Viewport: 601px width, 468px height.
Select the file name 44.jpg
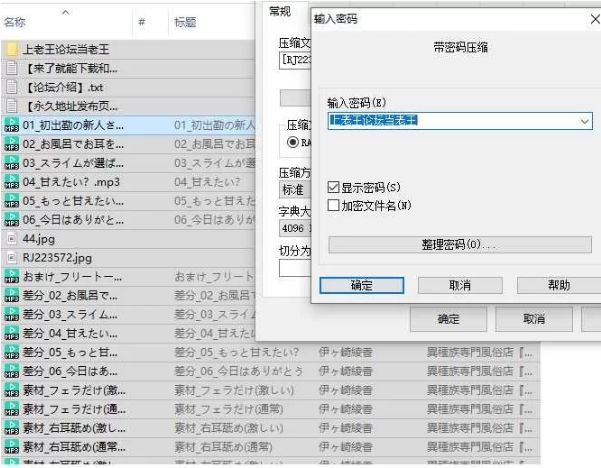tap(39, 239)
